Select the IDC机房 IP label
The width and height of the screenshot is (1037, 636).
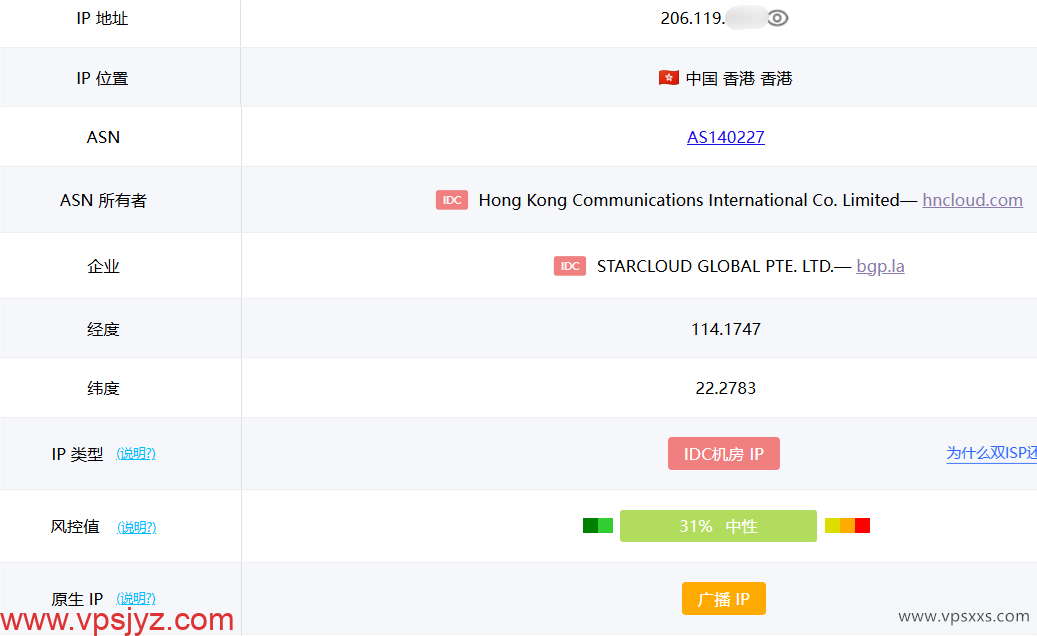tap(723, 453)
